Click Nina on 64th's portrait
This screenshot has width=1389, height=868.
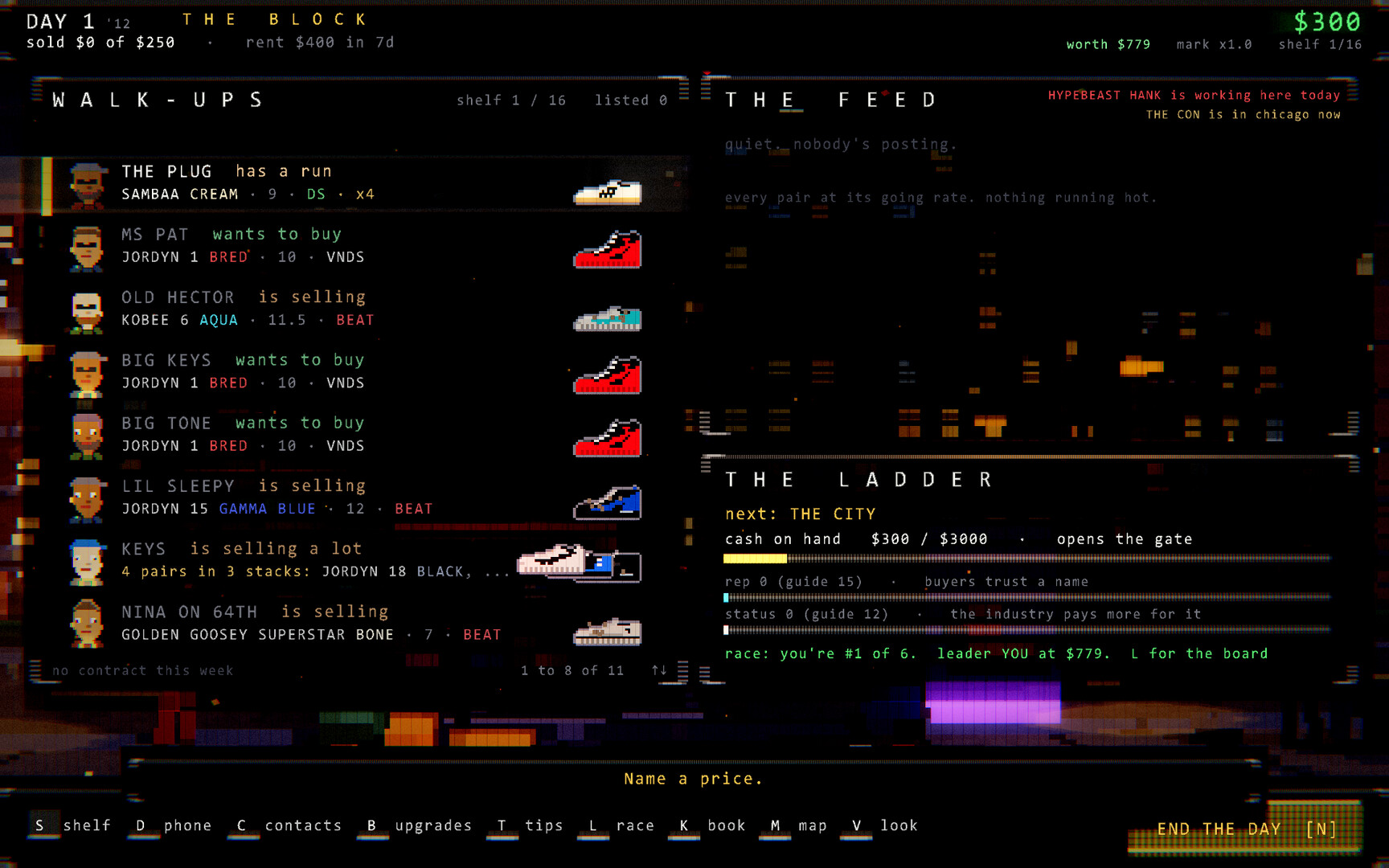coord(87,624)
